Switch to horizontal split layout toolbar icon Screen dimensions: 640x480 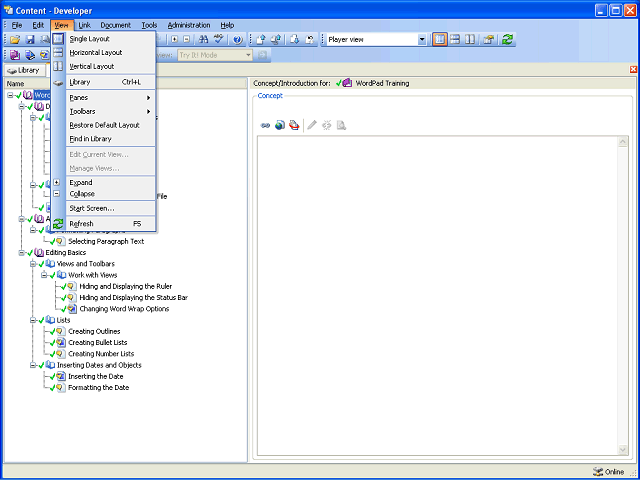[455, 40]
